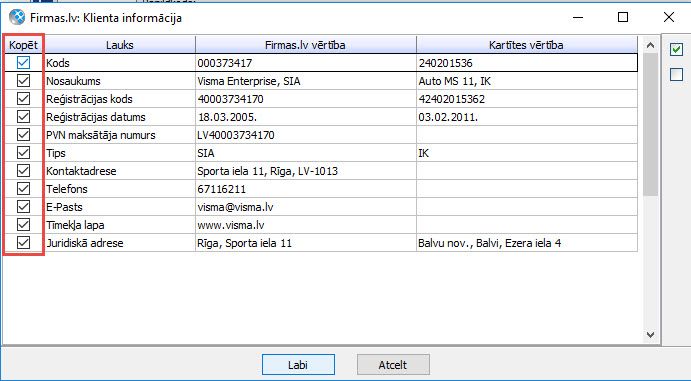Select the Firmas.lv value 000373417

click(x=225, y=63)
